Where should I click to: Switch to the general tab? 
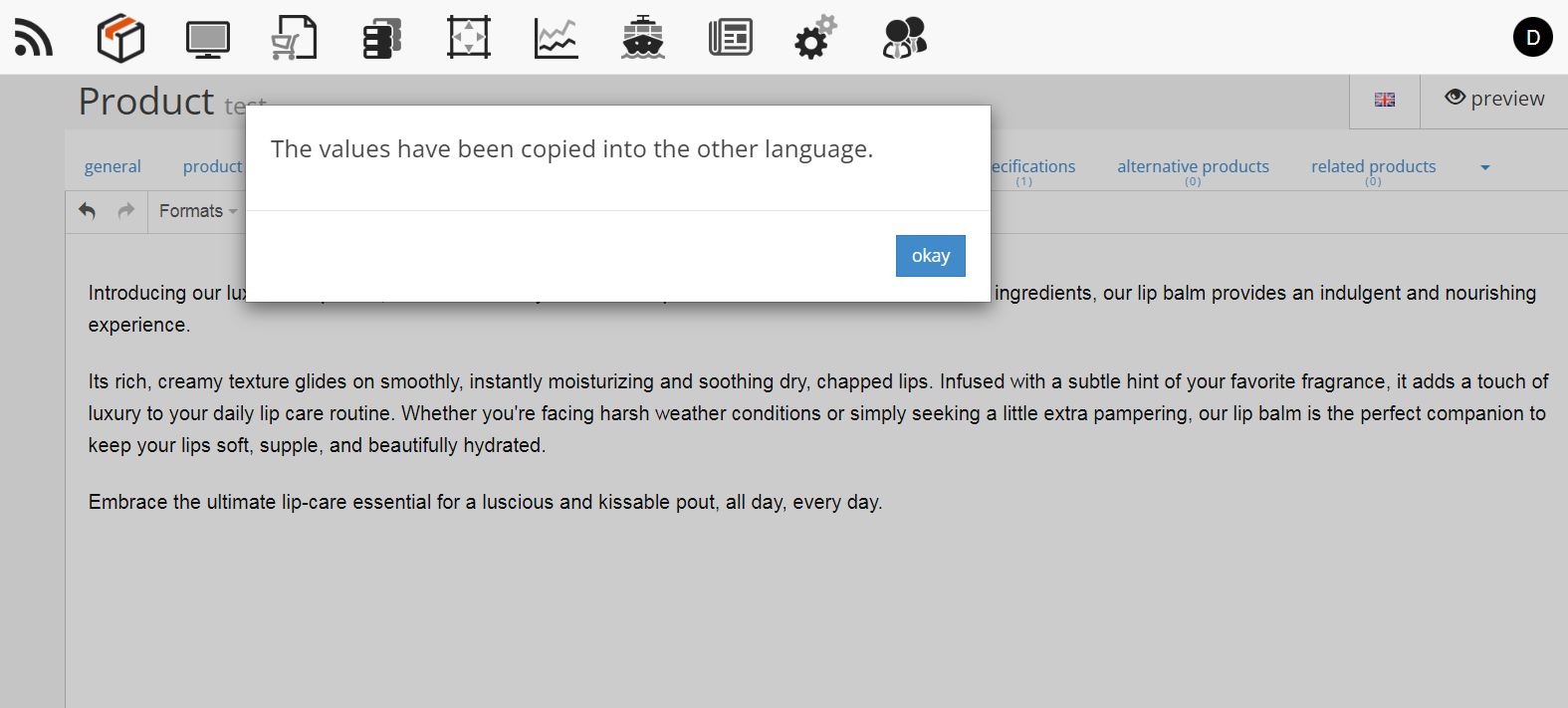(112, 166)
